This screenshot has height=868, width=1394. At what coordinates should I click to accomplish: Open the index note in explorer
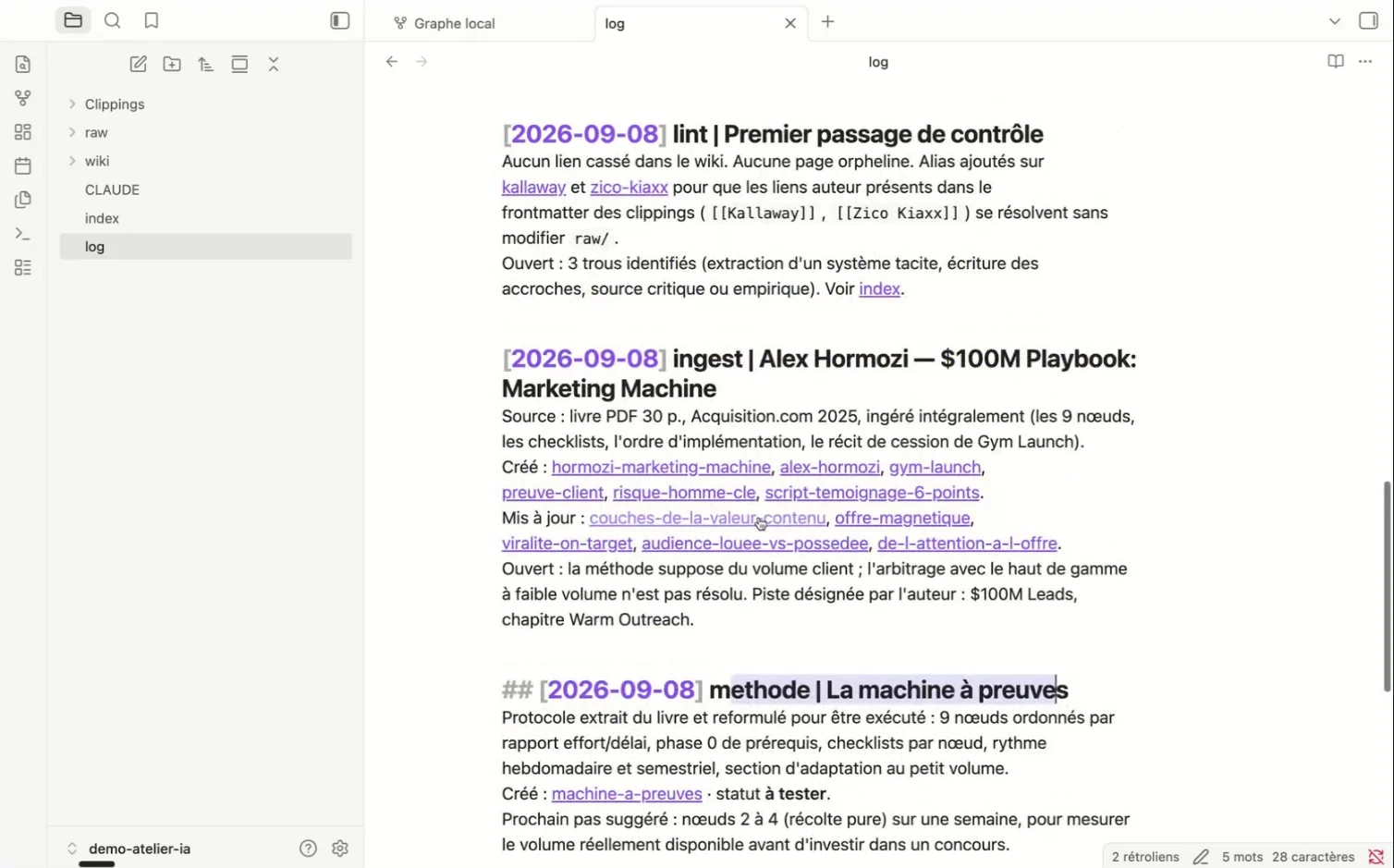[x=205, y=218]
